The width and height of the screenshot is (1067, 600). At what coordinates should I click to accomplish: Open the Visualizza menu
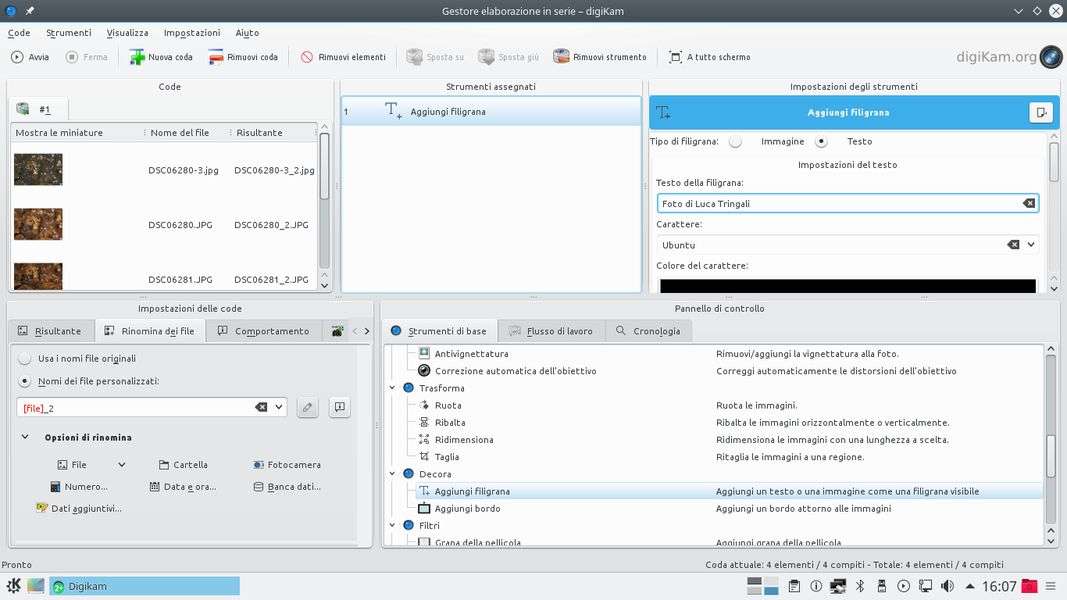[x=127, y=33]
